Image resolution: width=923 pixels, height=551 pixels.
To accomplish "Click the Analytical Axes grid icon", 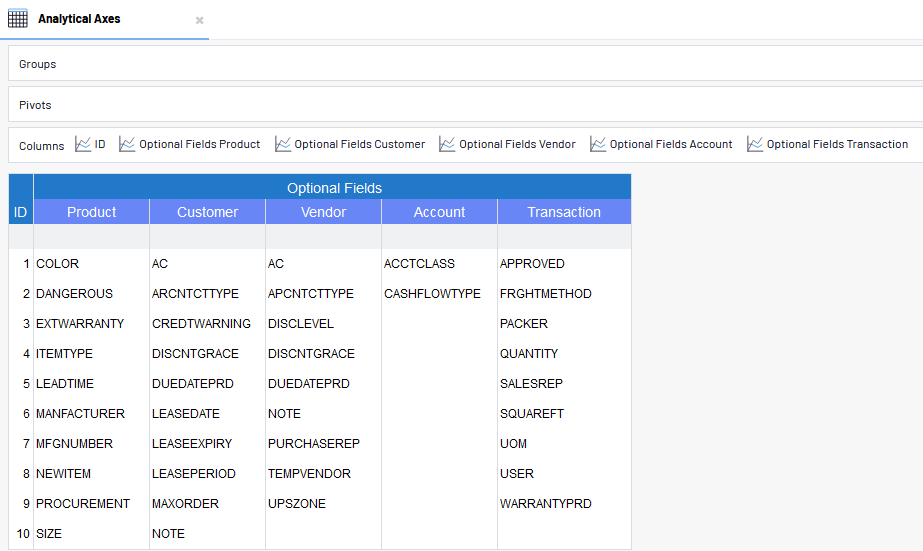I will (x=18, y=19).
